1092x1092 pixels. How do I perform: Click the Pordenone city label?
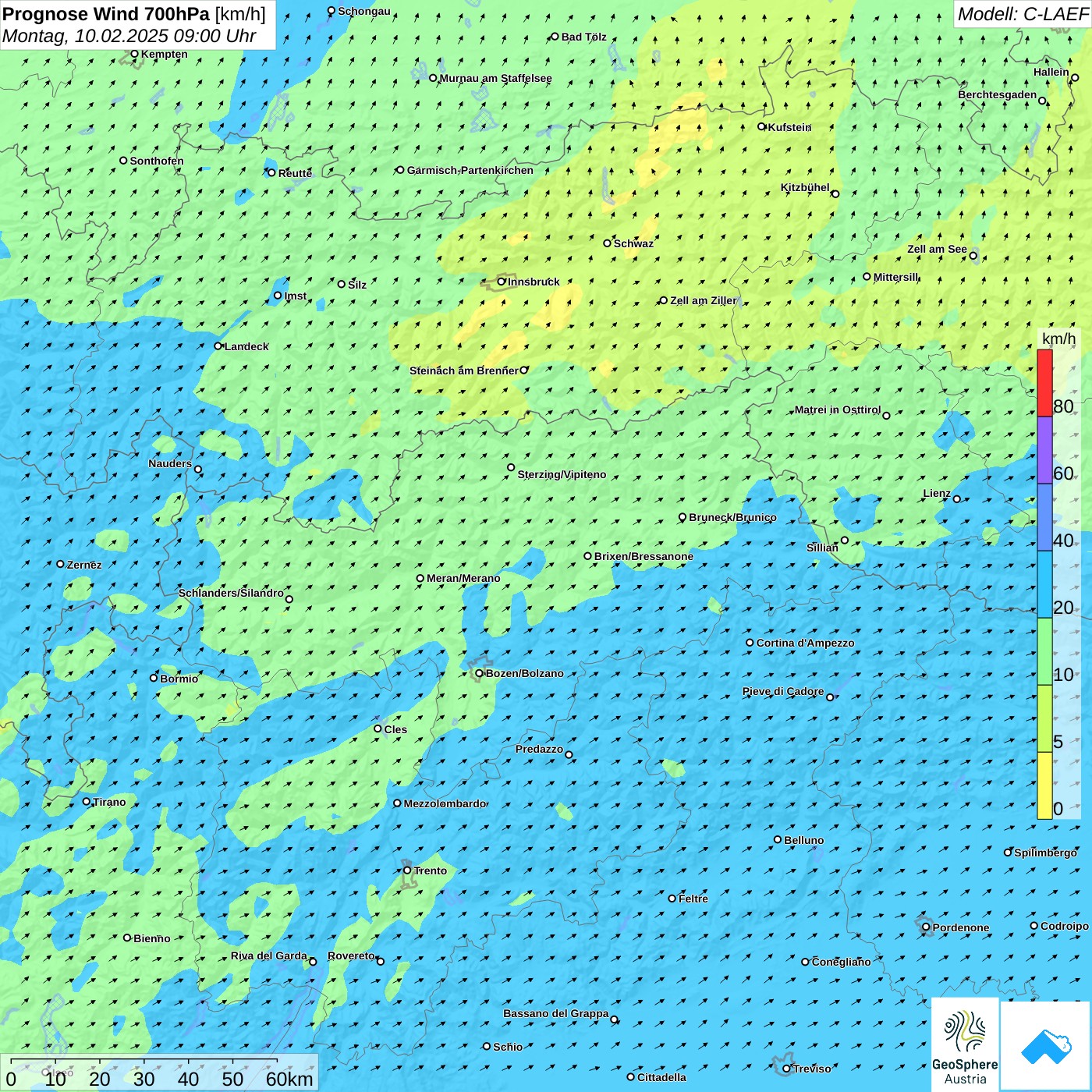pyautogui.click(x=961, y=927)
